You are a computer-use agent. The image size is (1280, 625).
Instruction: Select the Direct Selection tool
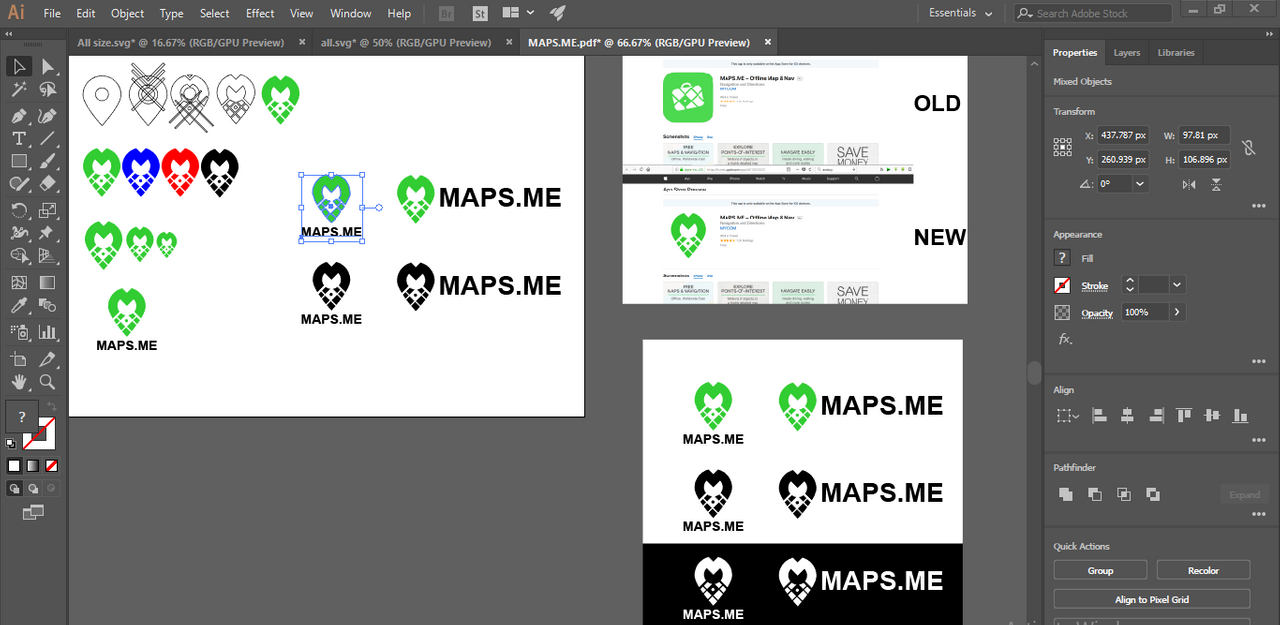coord(47,67)
